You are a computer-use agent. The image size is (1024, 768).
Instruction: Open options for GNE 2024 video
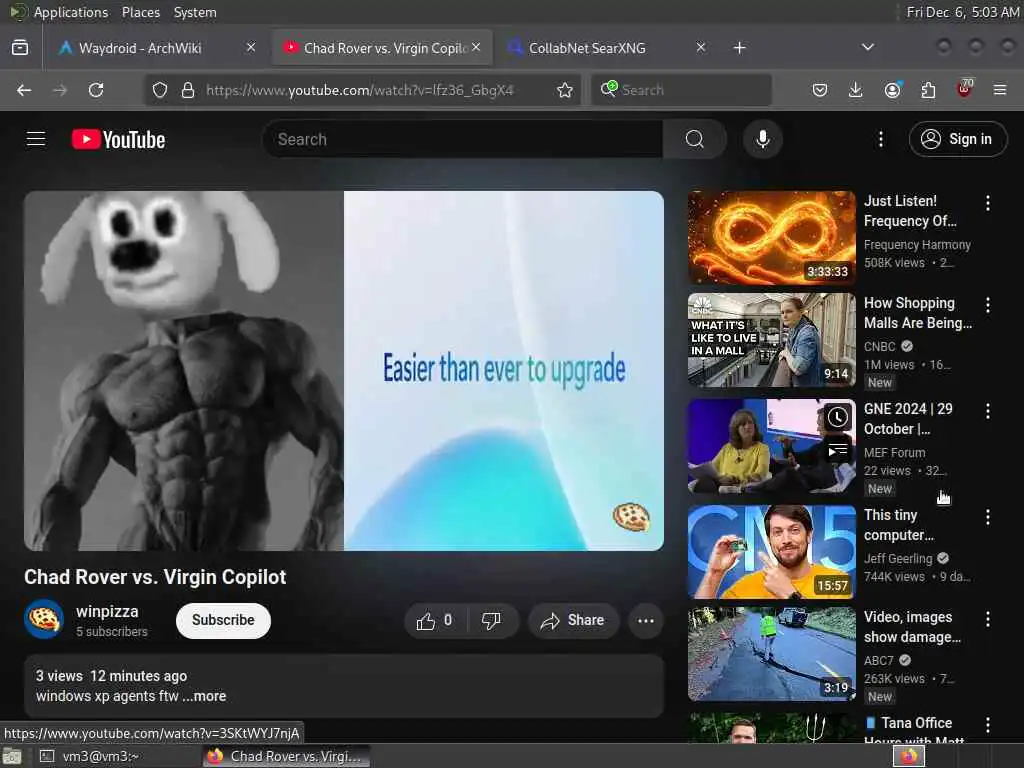point(987,411)
